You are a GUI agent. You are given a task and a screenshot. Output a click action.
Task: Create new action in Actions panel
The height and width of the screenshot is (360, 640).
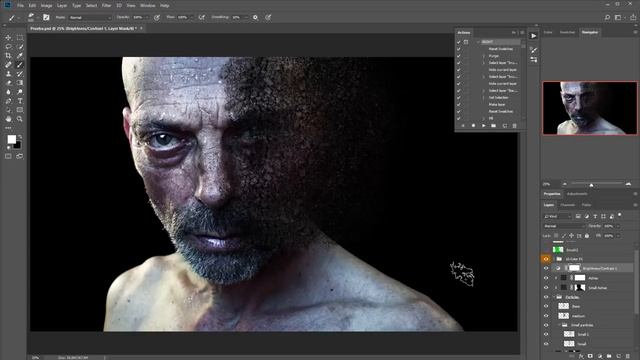point(504,126)
